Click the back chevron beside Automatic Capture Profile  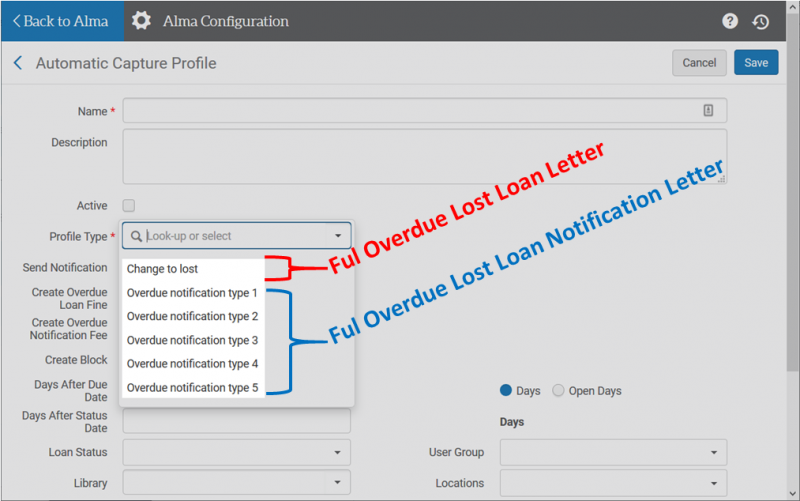tap(18, 63)
